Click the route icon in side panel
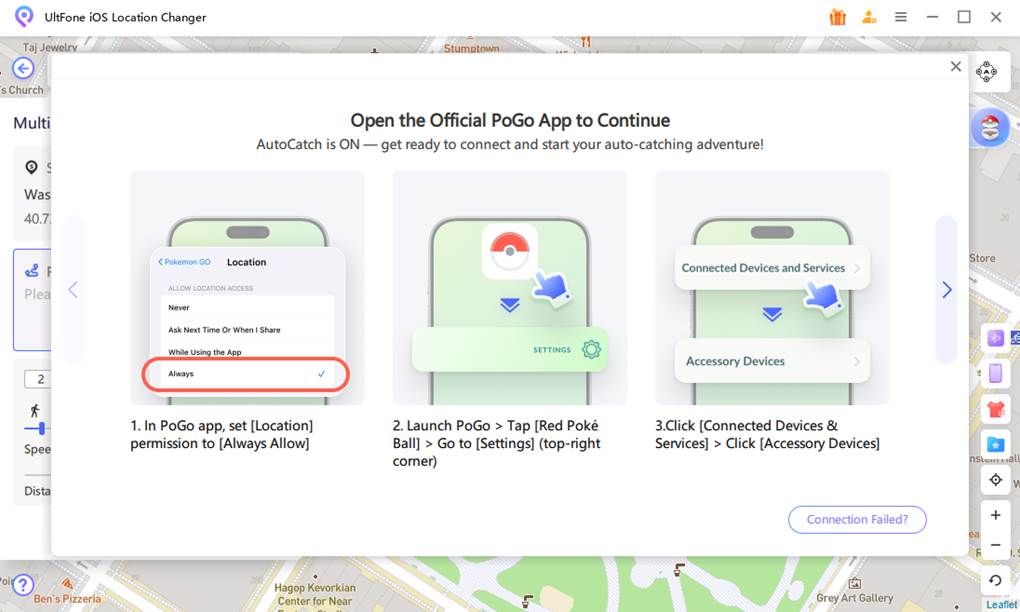1020x612 pixels. [32, 271]
